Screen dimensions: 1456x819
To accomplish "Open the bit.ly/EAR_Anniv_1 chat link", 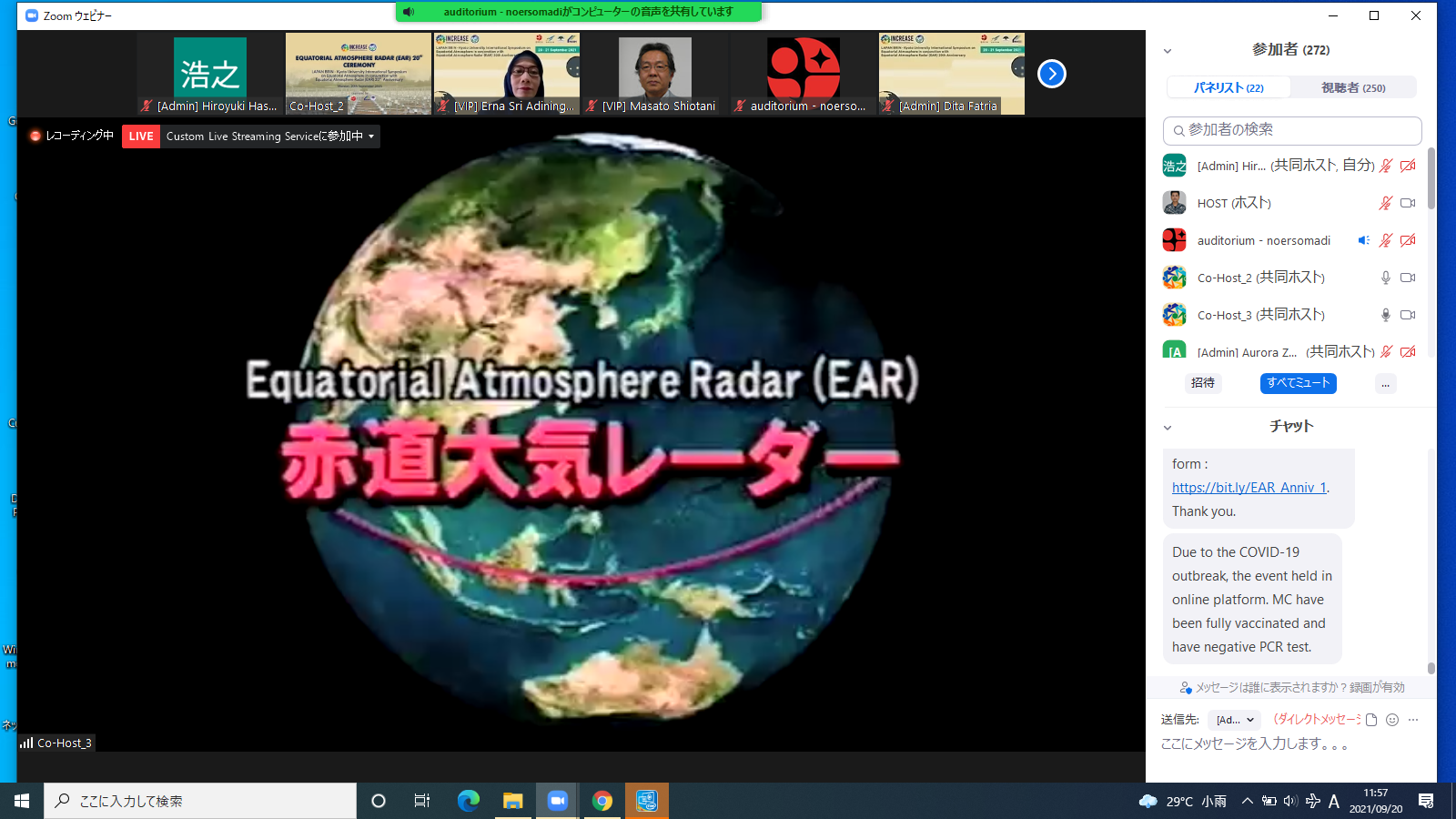I will [x=1249, y=488].
